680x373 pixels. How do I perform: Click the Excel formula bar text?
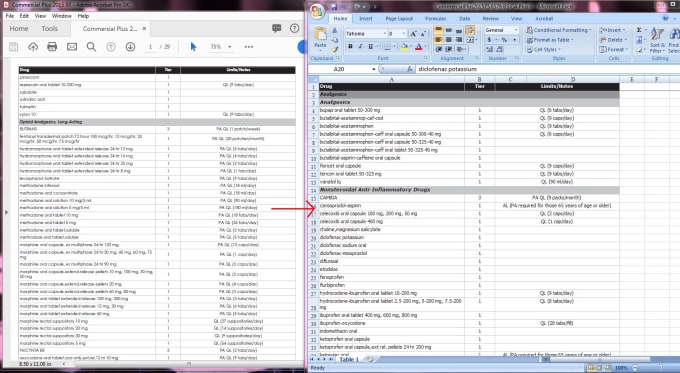coord(447,69)
